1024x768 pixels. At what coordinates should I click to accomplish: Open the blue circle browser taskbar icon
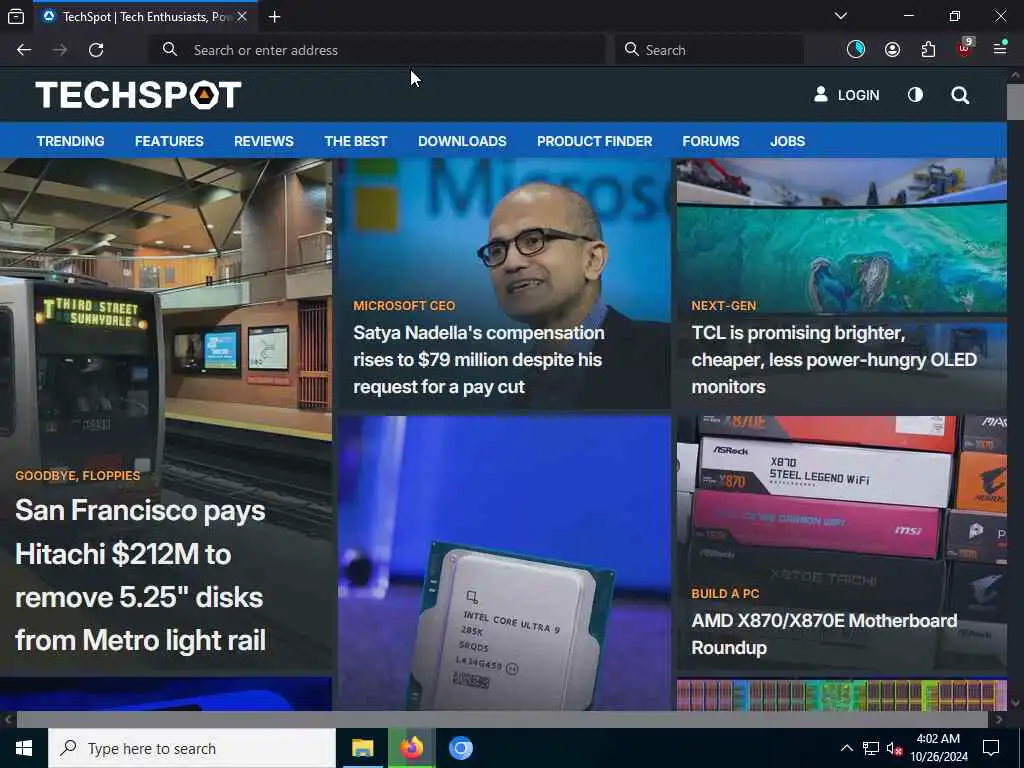[x=460, y=748]
